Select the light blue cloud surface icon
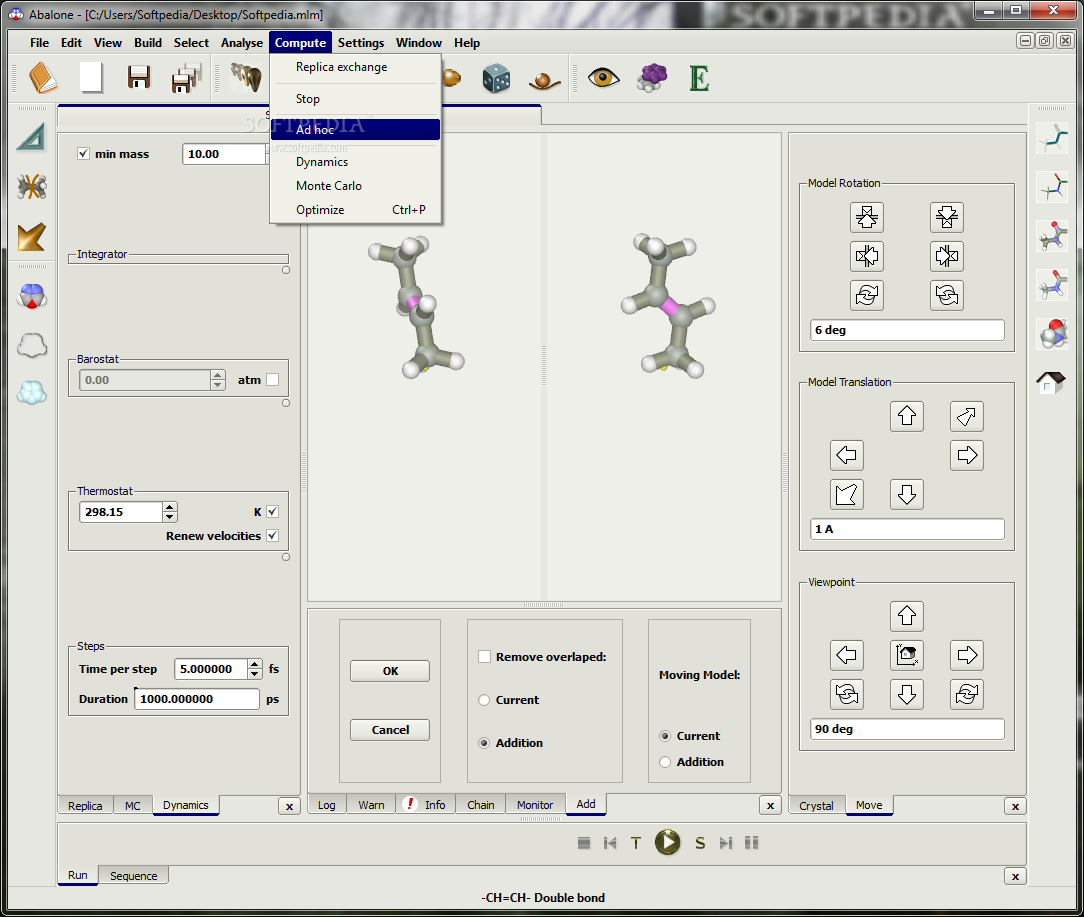 coord(32,393)
